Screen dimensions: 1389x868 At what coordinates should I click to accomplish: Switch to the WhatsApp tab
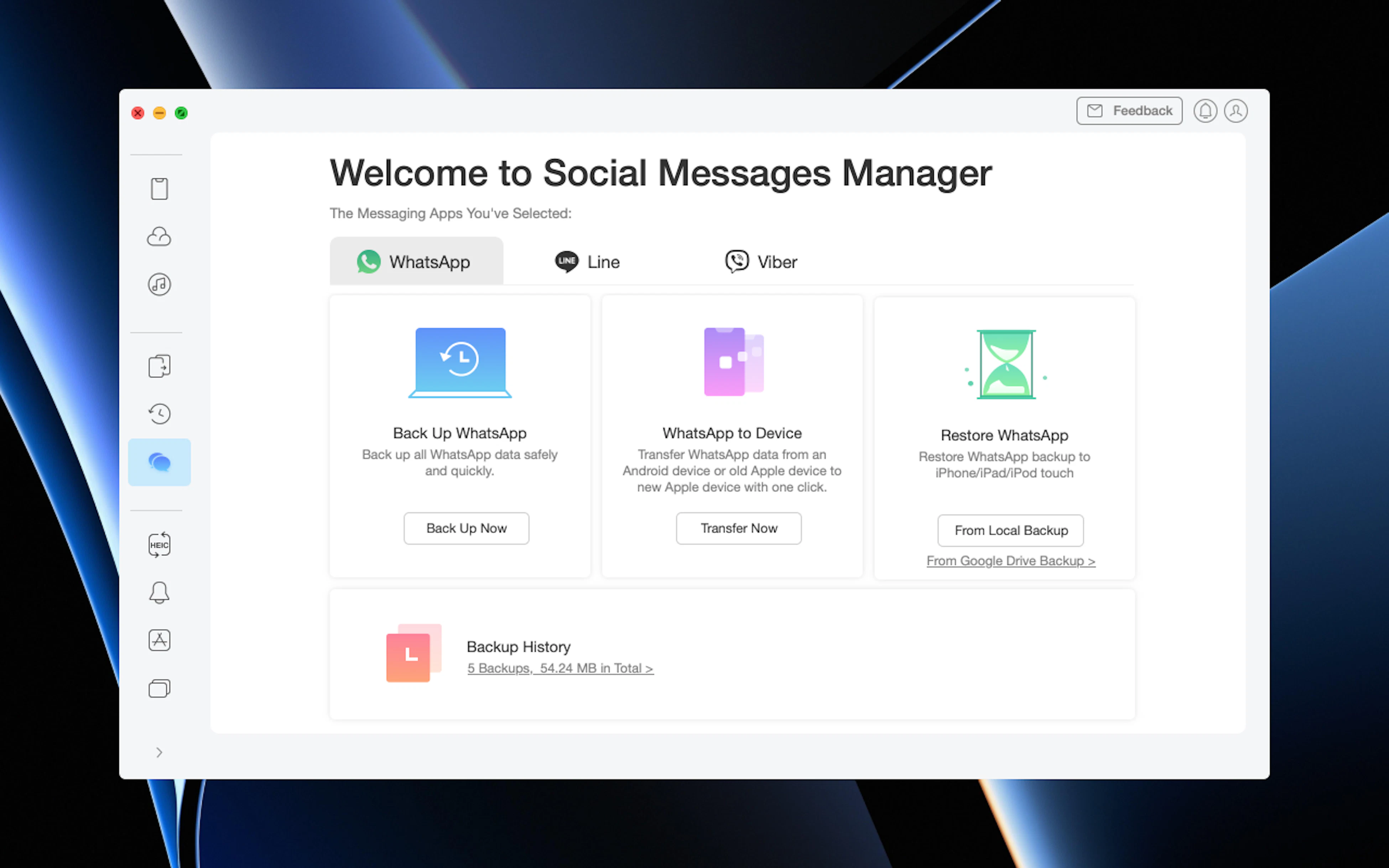(416, 262)
